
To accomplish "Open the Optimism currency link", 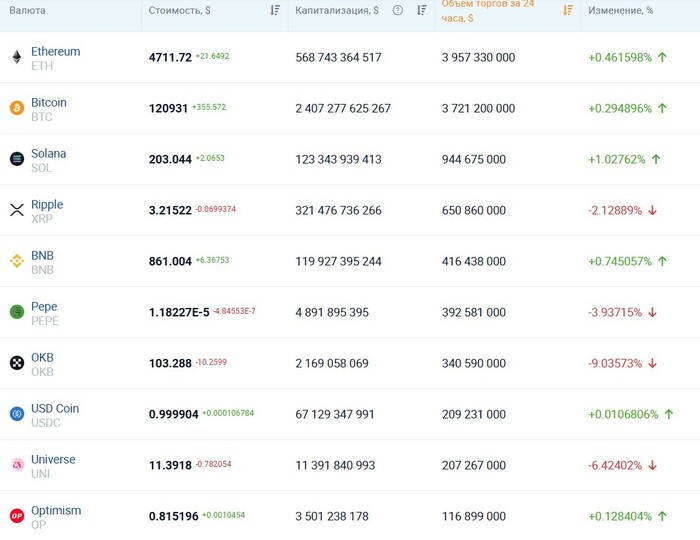I will point(56,511).
